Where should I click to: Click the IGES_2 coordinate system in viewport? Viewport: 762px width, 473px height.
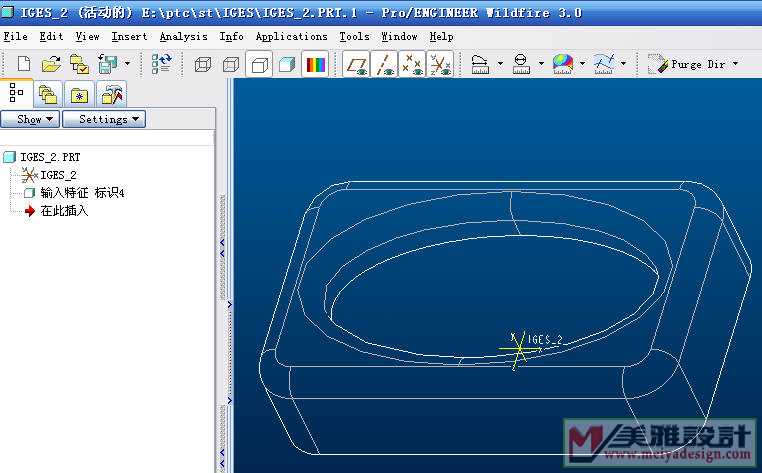click(x=520, y=349)
